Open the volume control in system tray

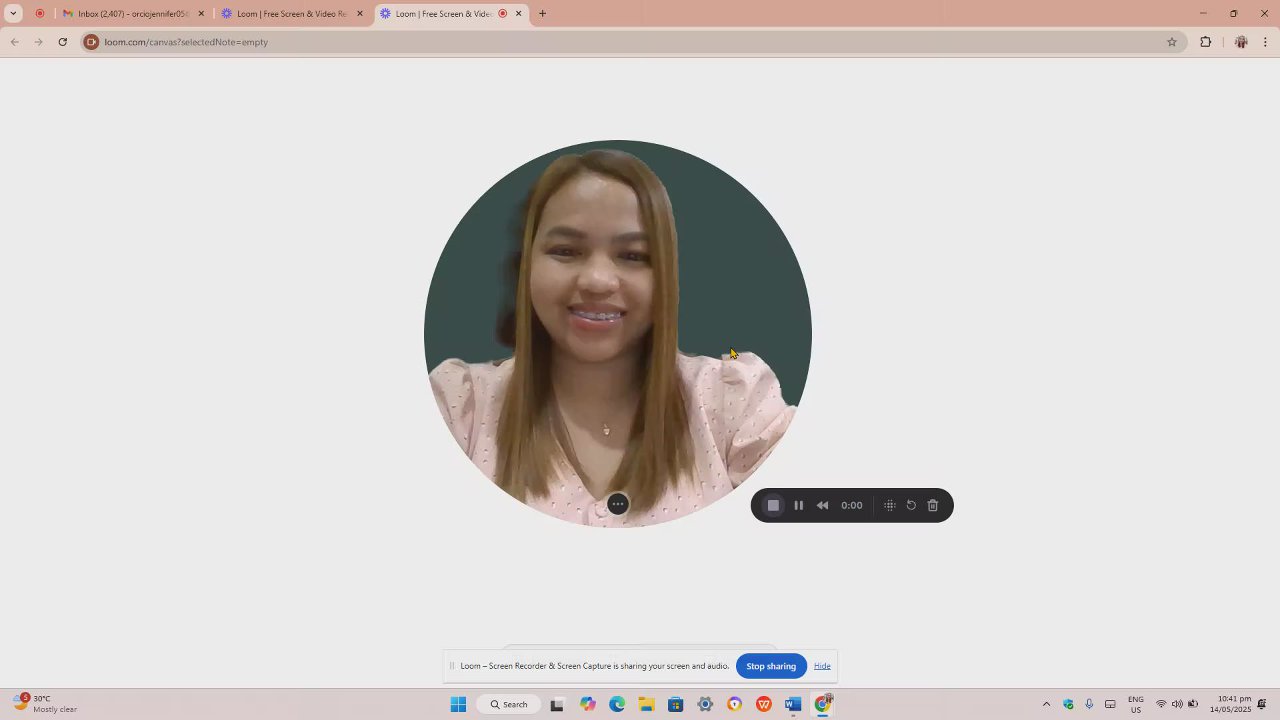point(1177,704)
